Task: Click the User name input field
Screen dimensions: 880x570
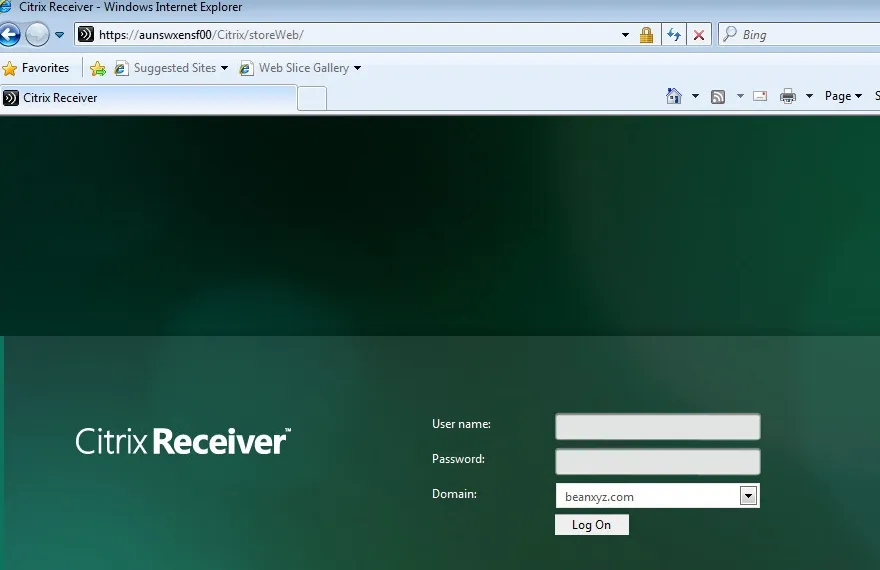Action: [658, 427]
